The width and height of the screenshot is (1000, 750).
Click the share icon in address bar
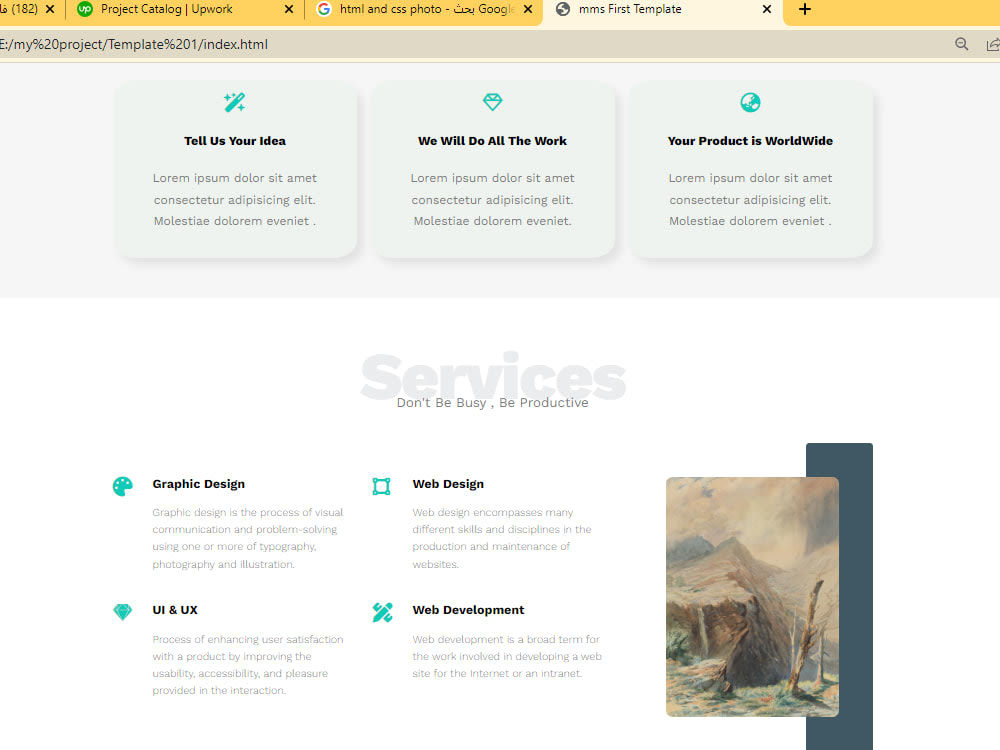993,44
